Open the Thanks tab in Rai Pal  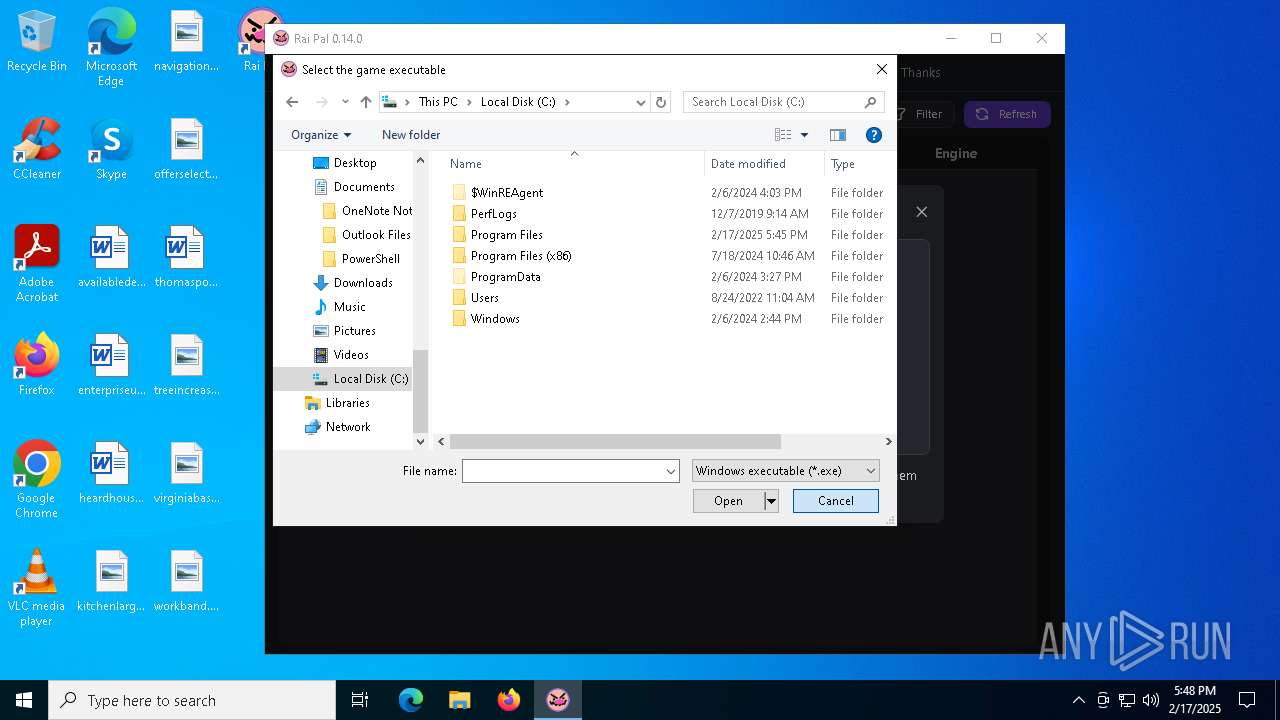point(920,73)
